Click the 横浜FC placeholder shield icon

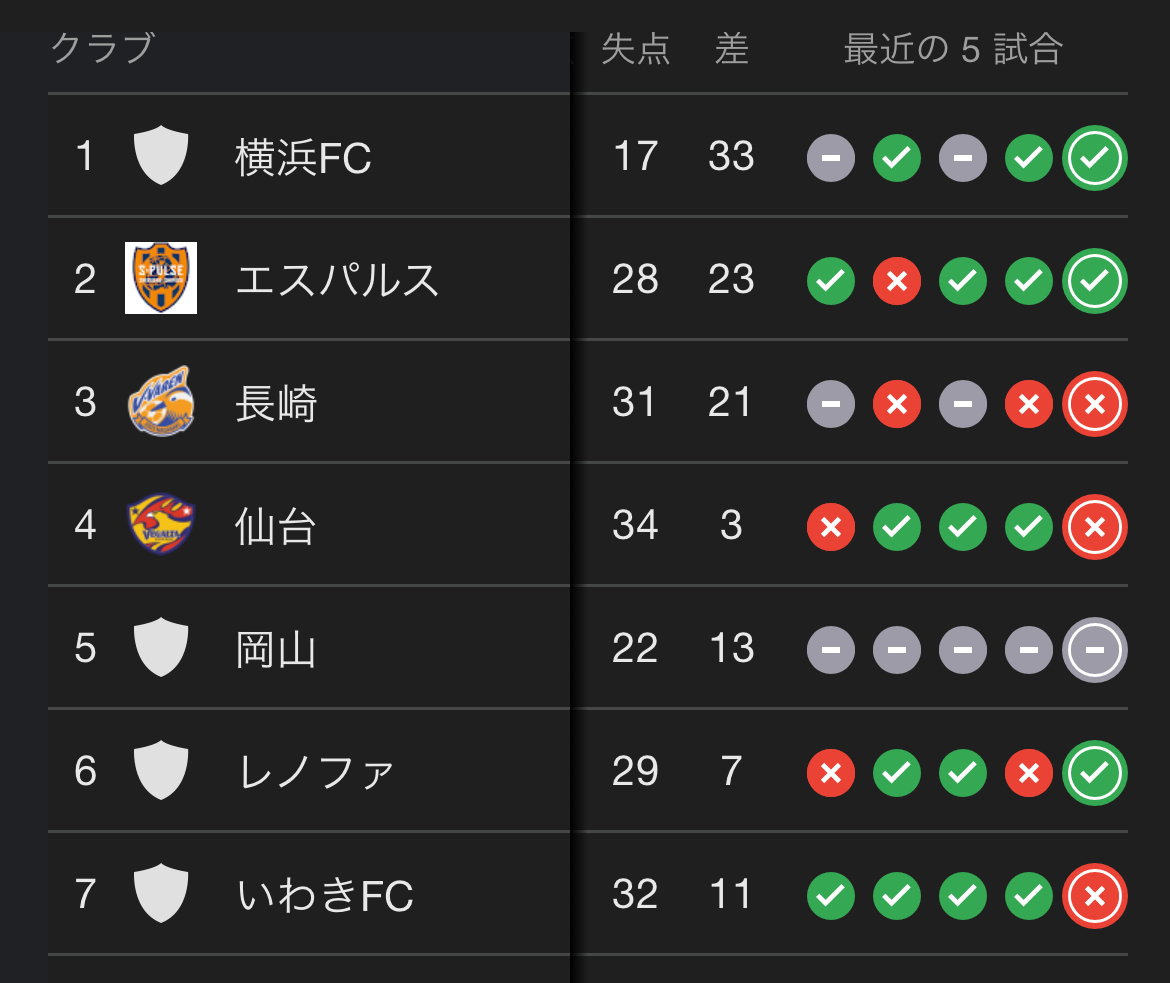(x=161, y=156)
